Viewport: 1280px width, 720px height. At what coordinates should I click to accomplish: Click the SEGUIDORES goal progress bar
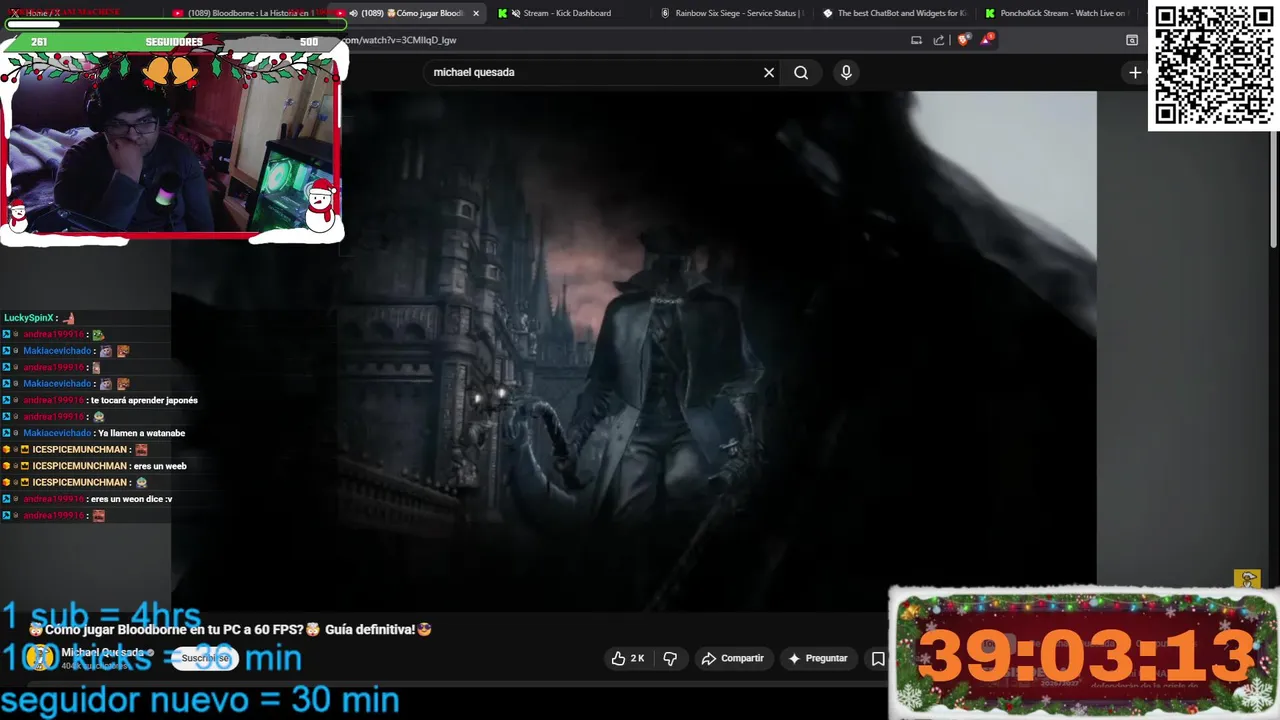175,41
